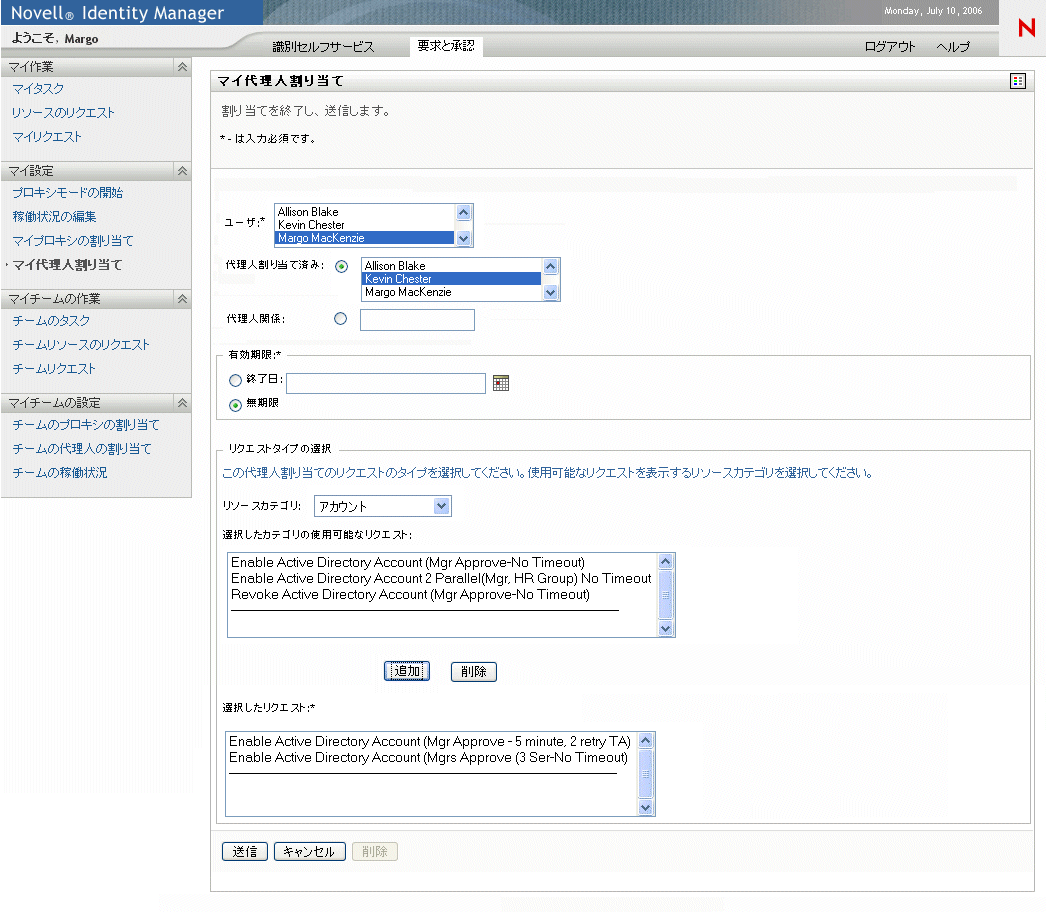Open the ヘルプ link
1046x912 pixels.
pyautogui.click(x=953, y=47)
